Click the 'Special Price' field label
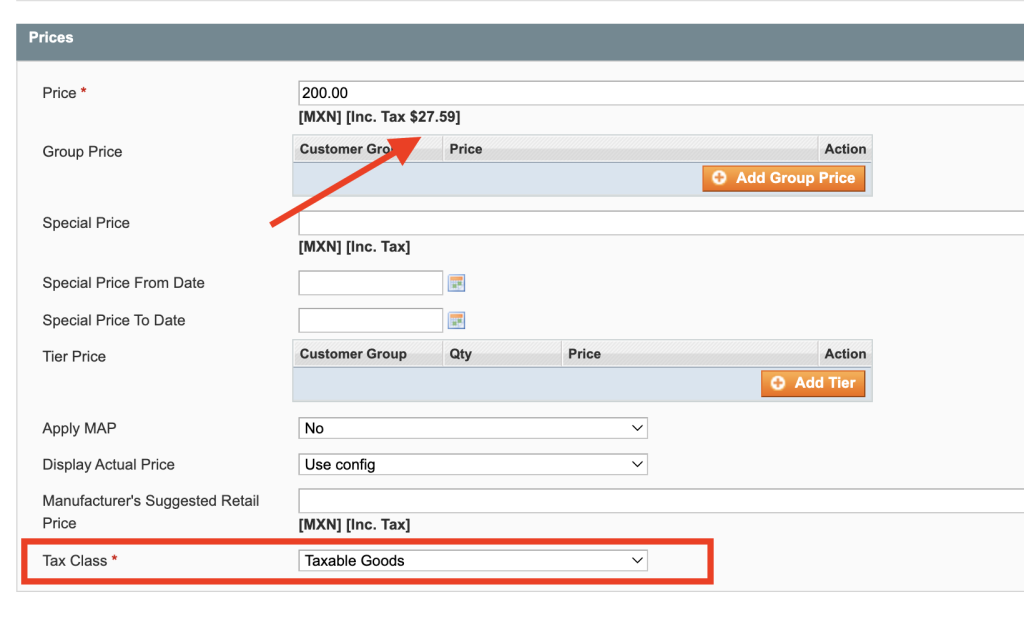This screenshot has height=617, width=1024. (86, 223)
